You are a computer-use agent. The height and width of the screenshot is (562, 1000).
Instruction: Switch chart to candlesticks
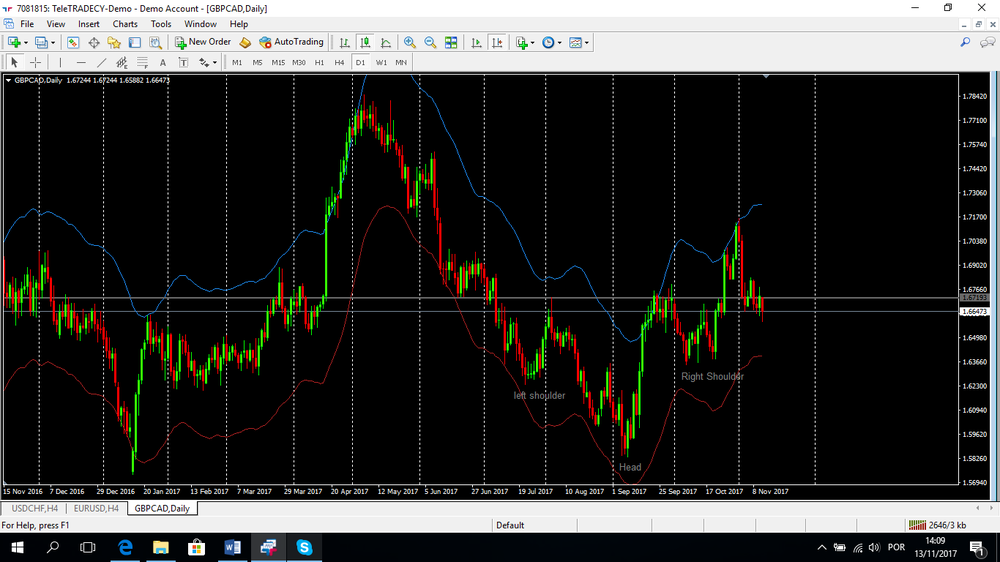pos(365,42)
